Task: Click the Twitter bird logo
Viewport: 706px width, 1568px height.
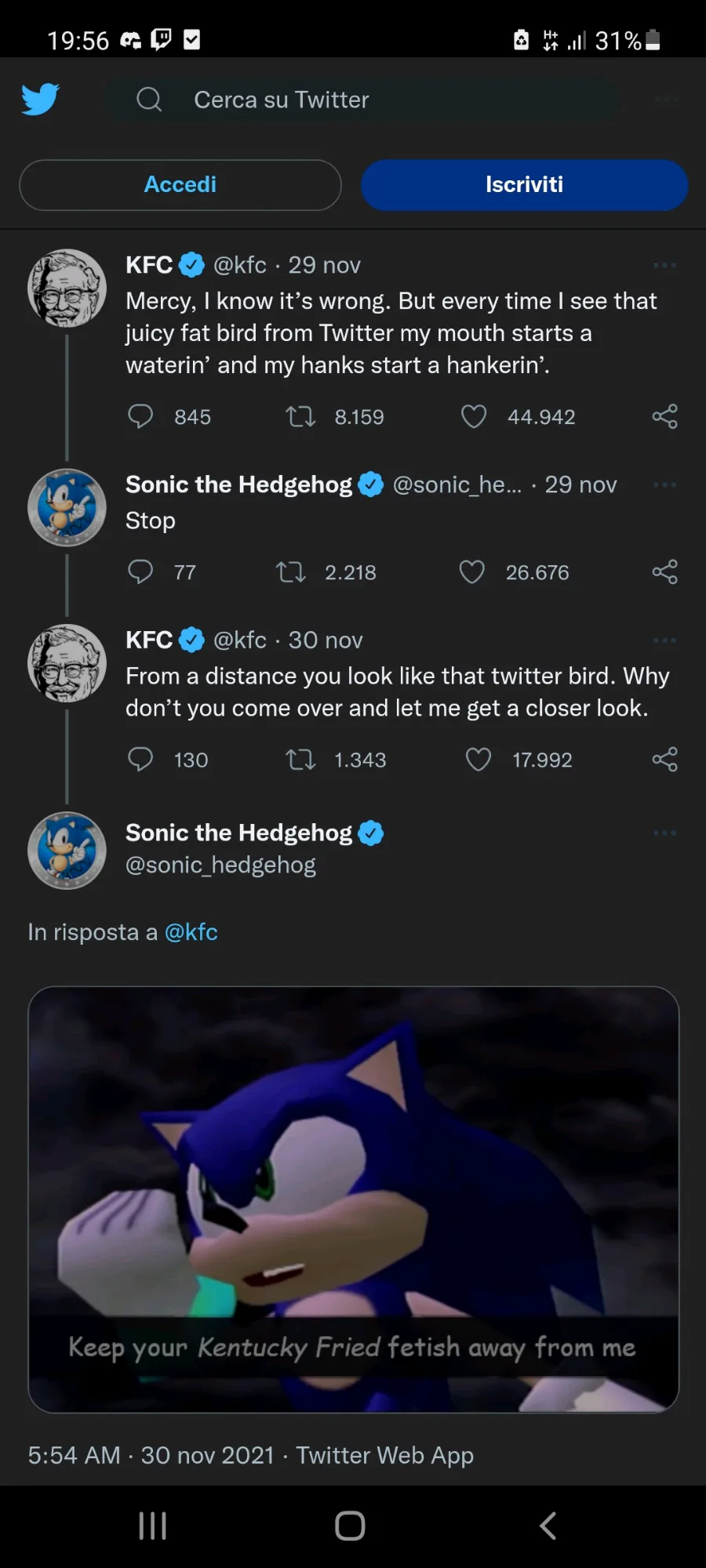Action: click(40, 100)
